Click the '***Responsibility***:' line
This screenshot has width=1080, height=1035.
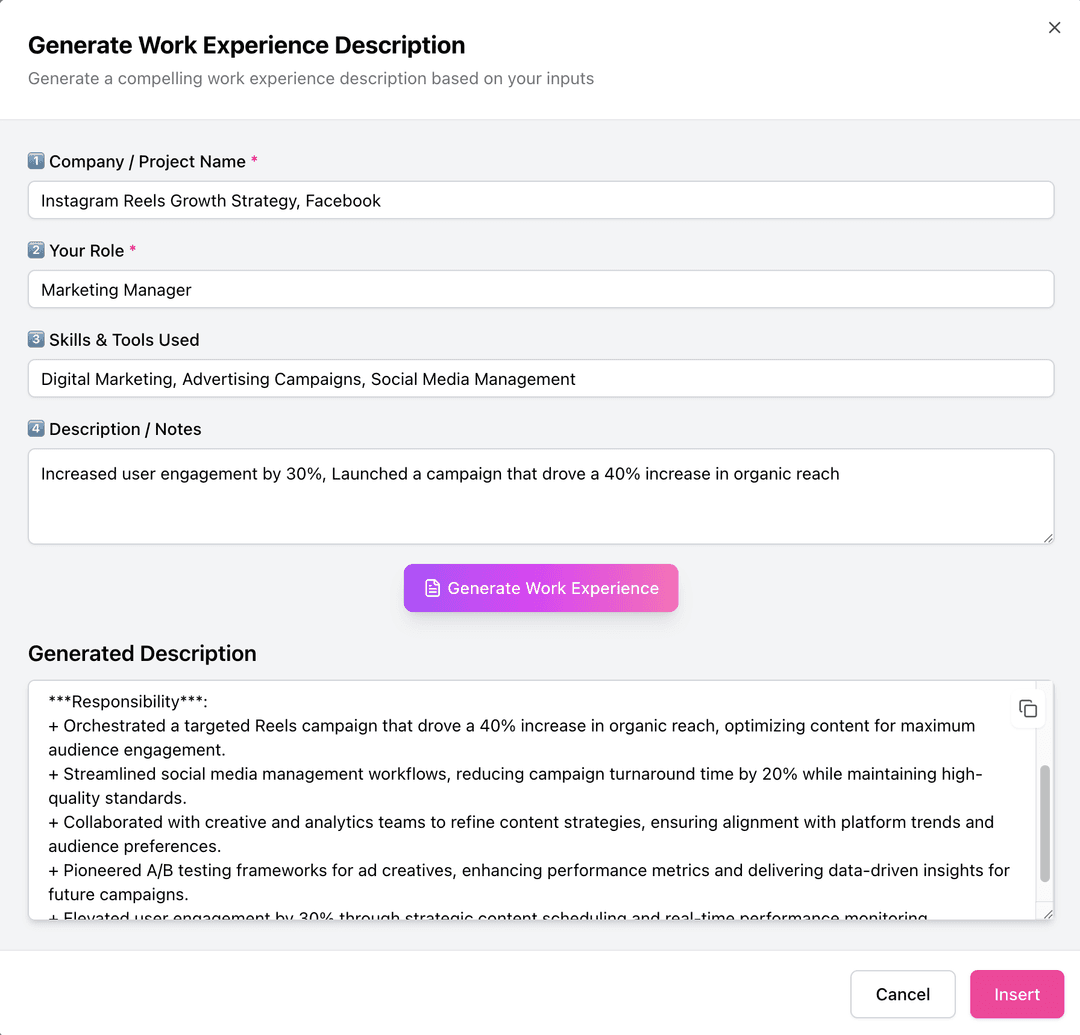point(128,702)
